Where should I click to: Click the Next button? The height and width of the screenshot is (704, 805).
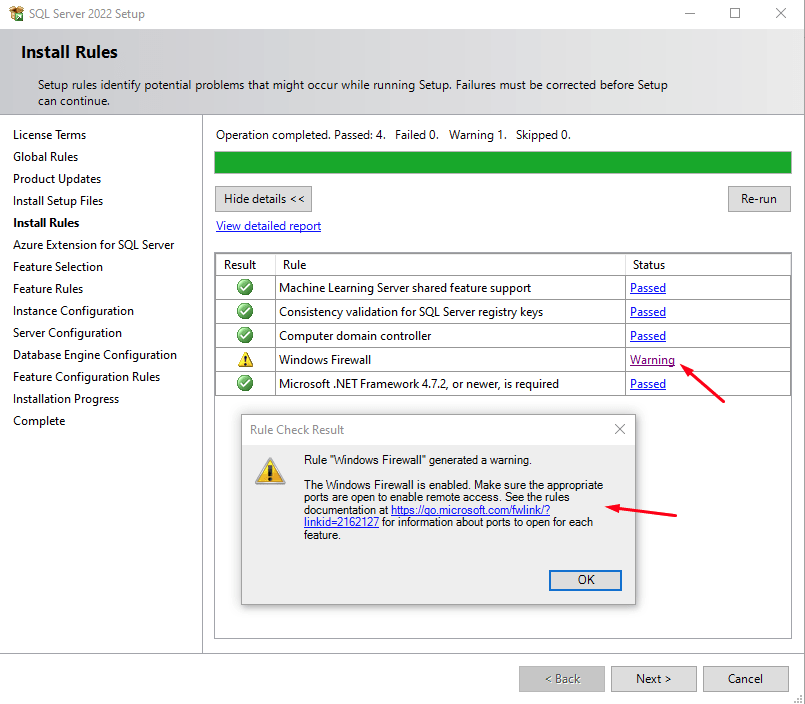654,679
